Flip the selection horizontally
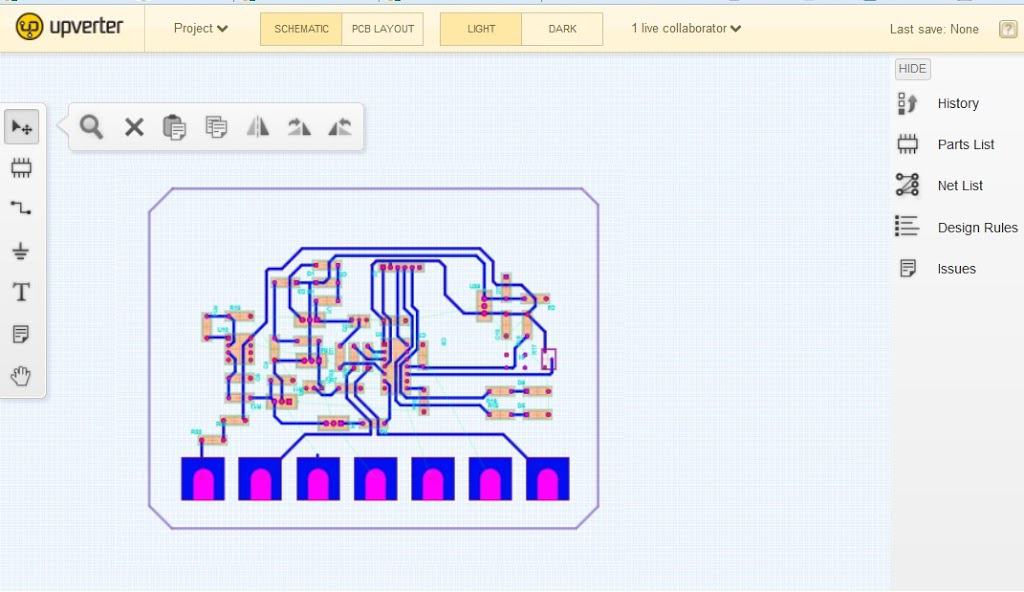 [x=257, y=127]
